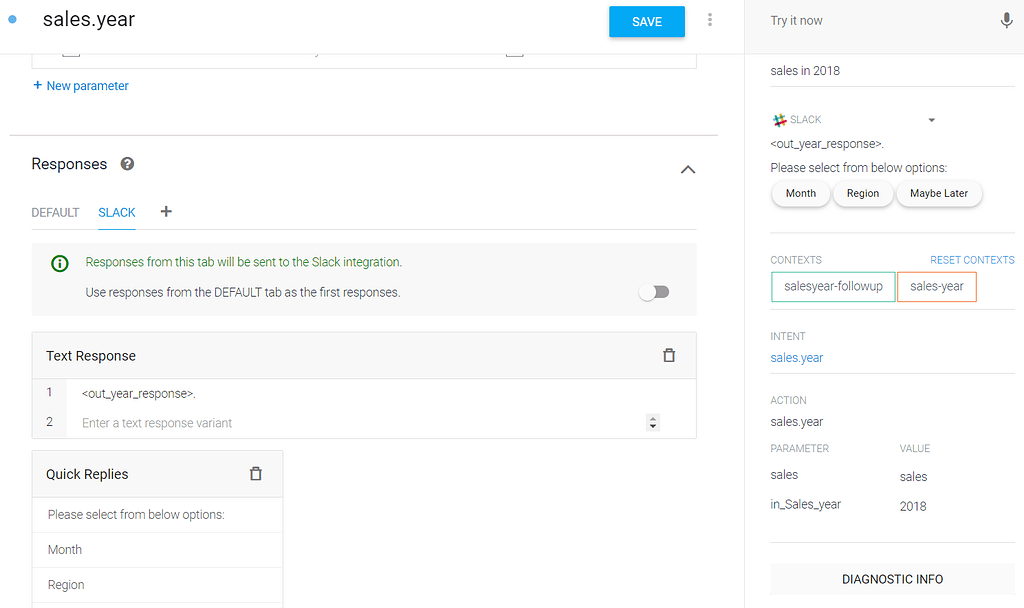The width and height of the screenshot is (1024, 608).
Task: Click the empty text response variant field
Action: coord(300,422)
